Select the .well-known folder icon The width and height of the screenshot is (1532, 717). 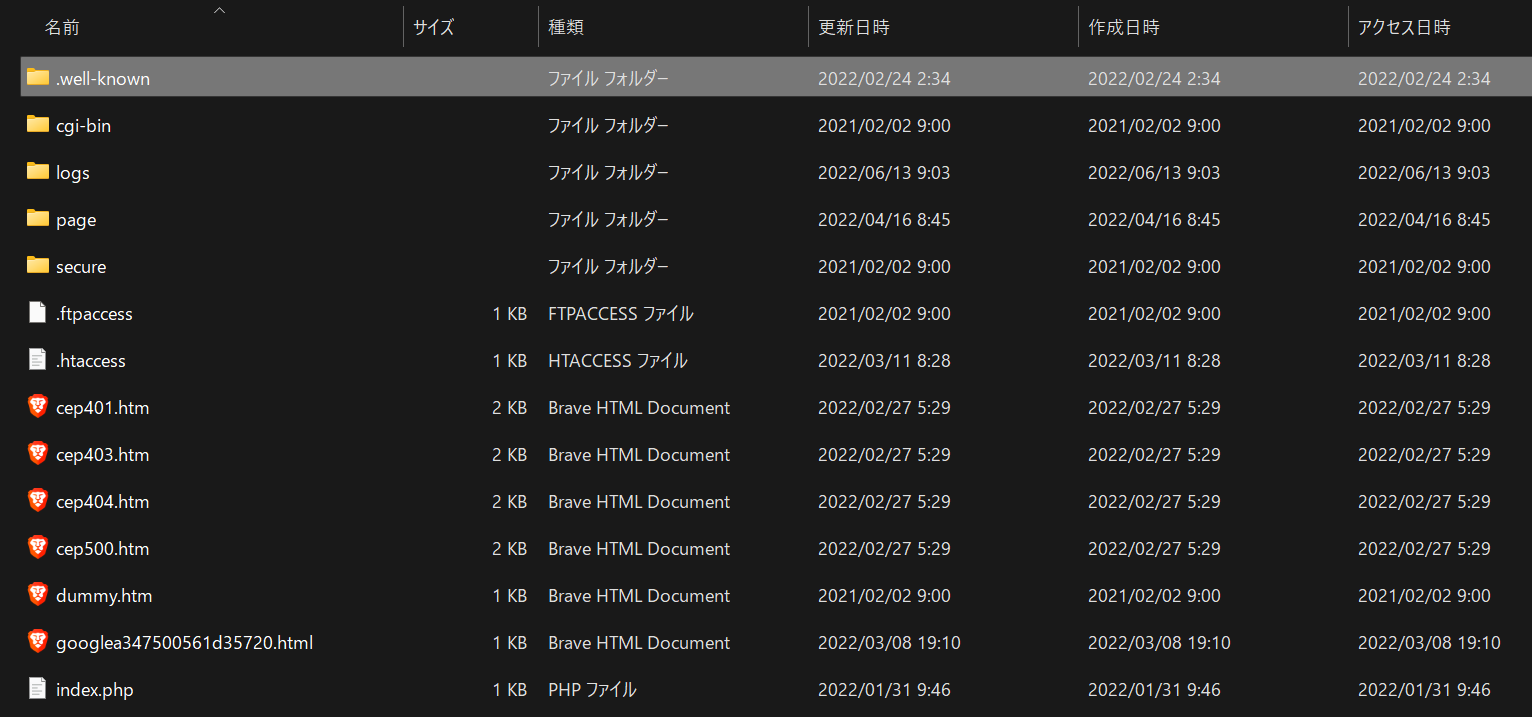pyautogui.click(x=38, y=77)
